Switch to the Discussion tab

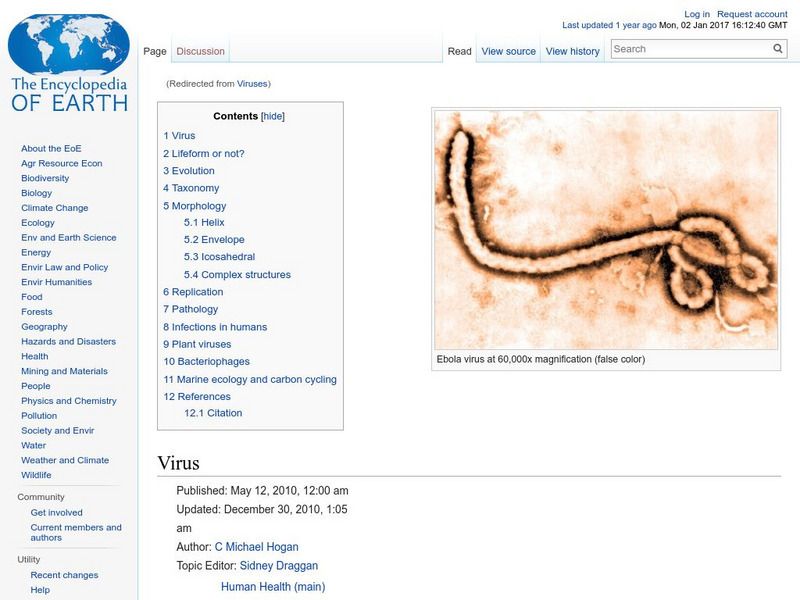(x=201, y=51)
